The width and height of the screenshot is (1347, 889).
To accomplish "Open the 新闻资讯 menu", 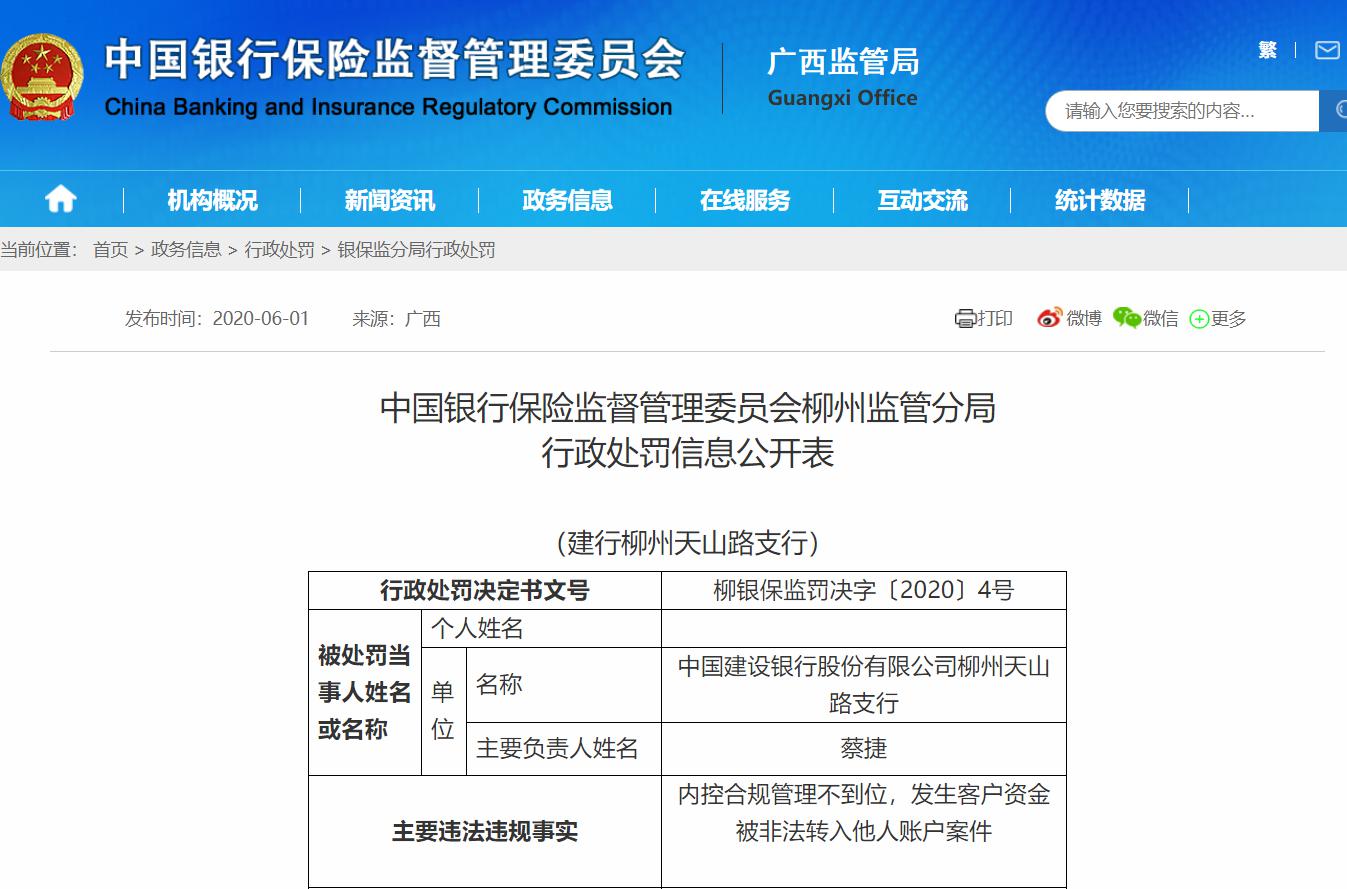I will tap(390, 200).
